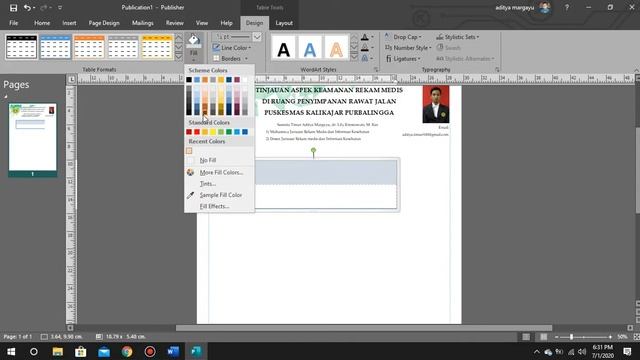640x360 pixels.
Task: Open the Typography dialog launcher
Action: (497, 70)
